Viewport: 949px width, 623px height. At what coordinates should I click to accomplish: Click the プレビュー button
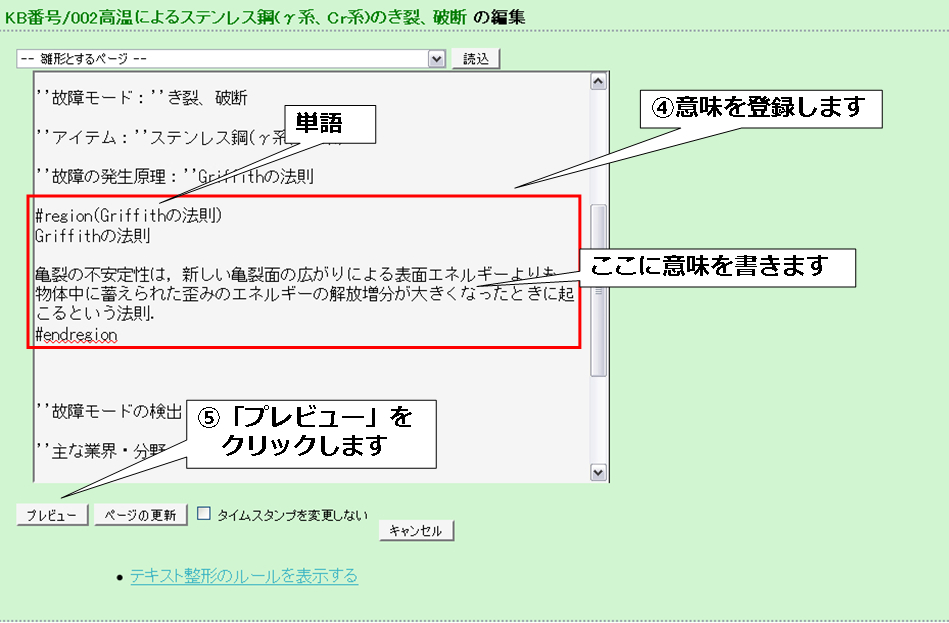(52, 515)
